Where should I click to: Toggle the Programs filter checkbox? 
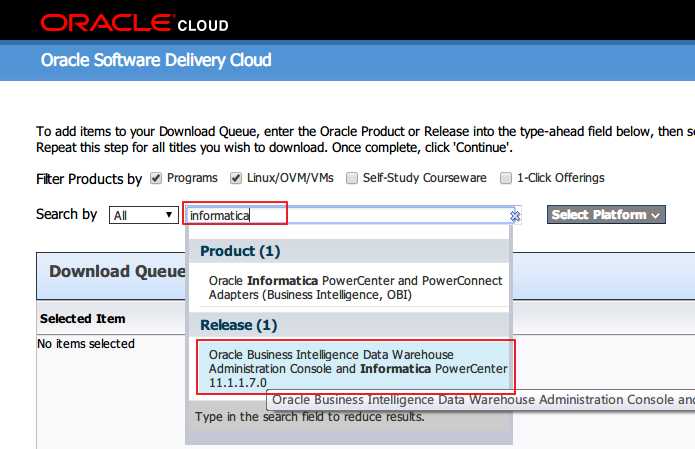point(156,178)
